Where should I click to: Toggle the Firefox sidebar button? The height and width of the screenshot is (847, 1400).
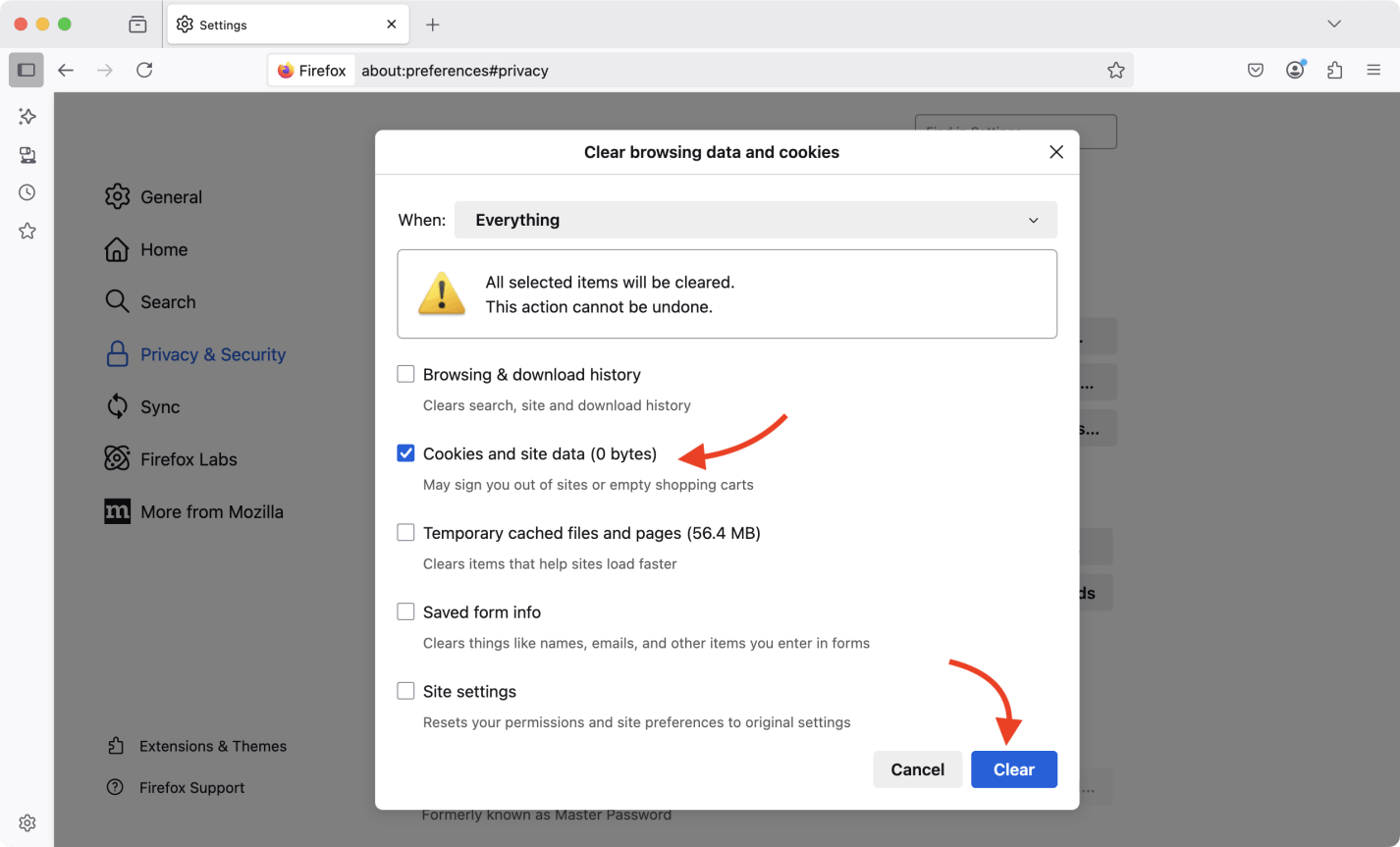pyautogui.click(x=27, y=70)
